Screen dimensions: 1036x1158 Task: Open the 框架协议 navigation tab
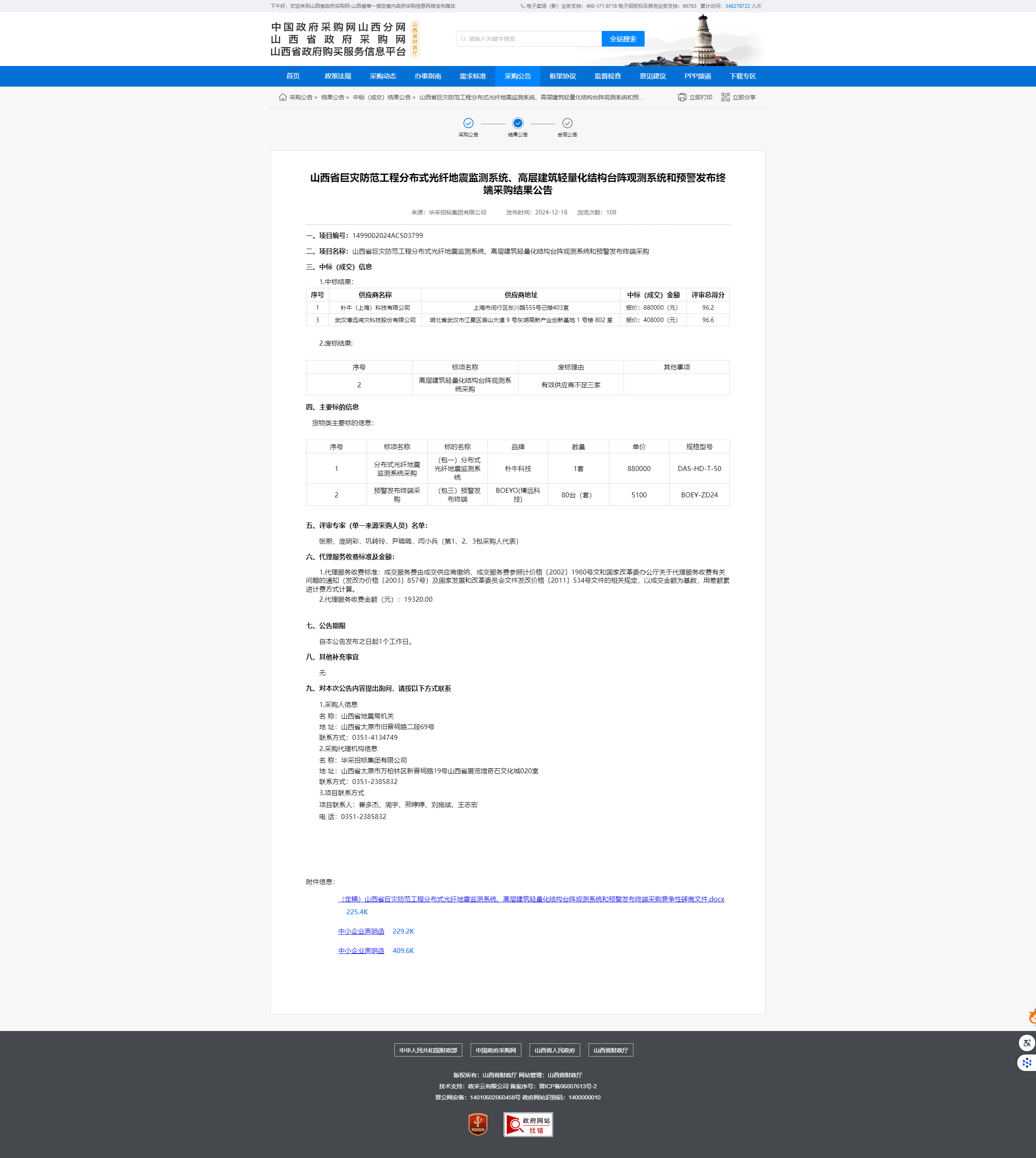(x=563, y=76)
